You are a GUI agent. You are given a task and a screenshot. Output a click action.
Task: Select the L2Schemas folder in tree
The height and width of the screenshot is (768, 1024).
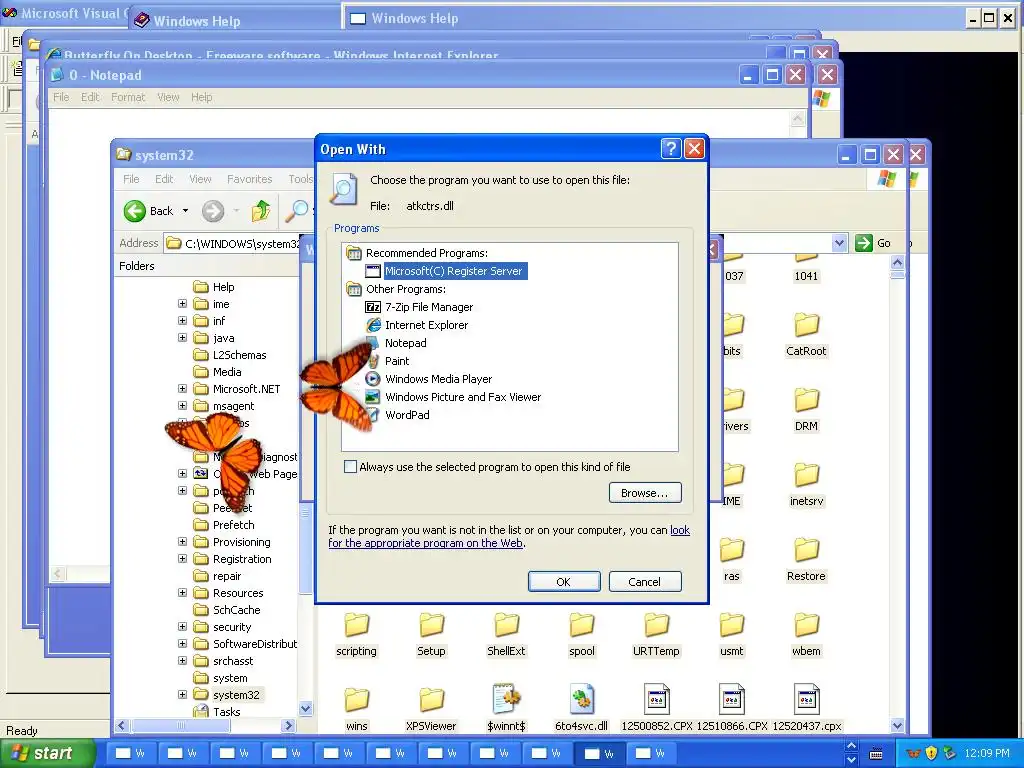pyautogui.click(x=230, y=355)
